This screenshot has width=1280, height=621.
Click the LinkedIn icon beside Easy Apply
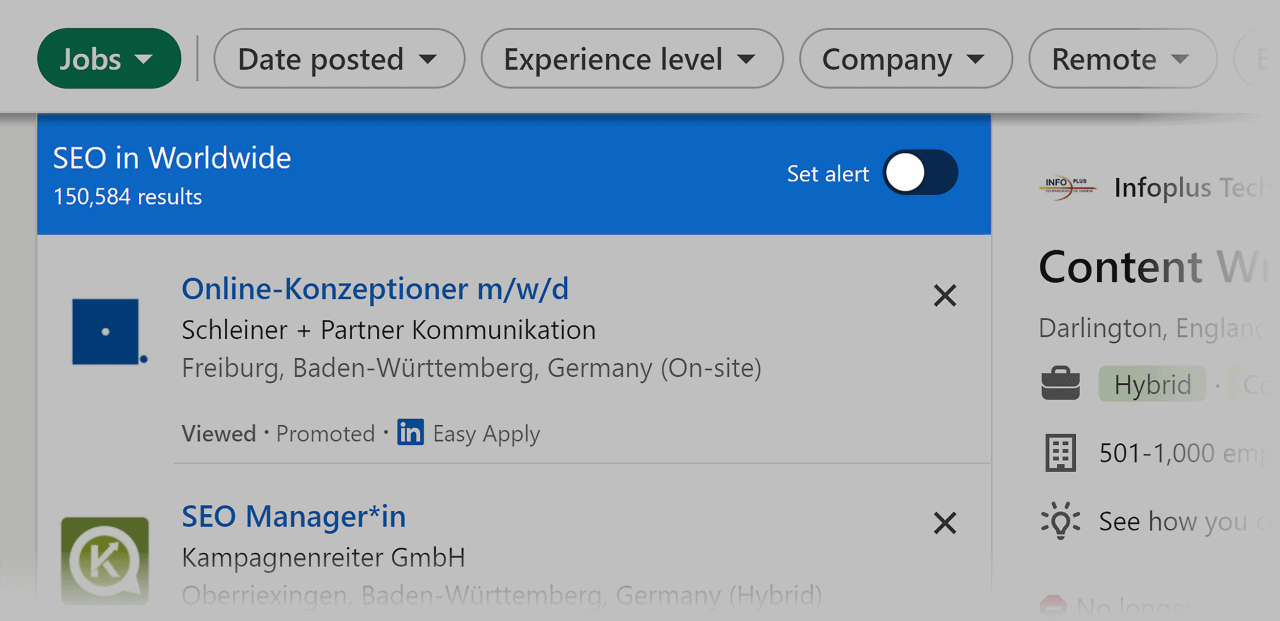(x=410, y=432)
